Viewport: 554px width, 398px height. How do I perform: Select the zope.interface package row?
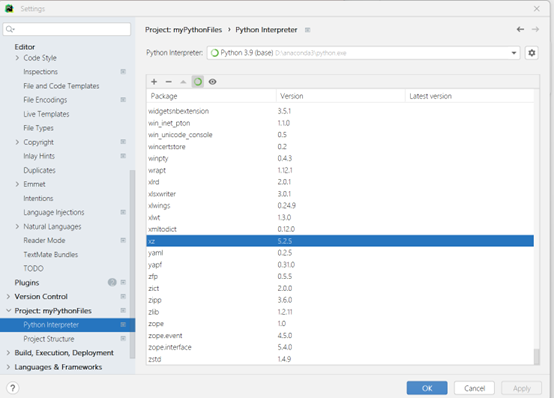point(340,347)
